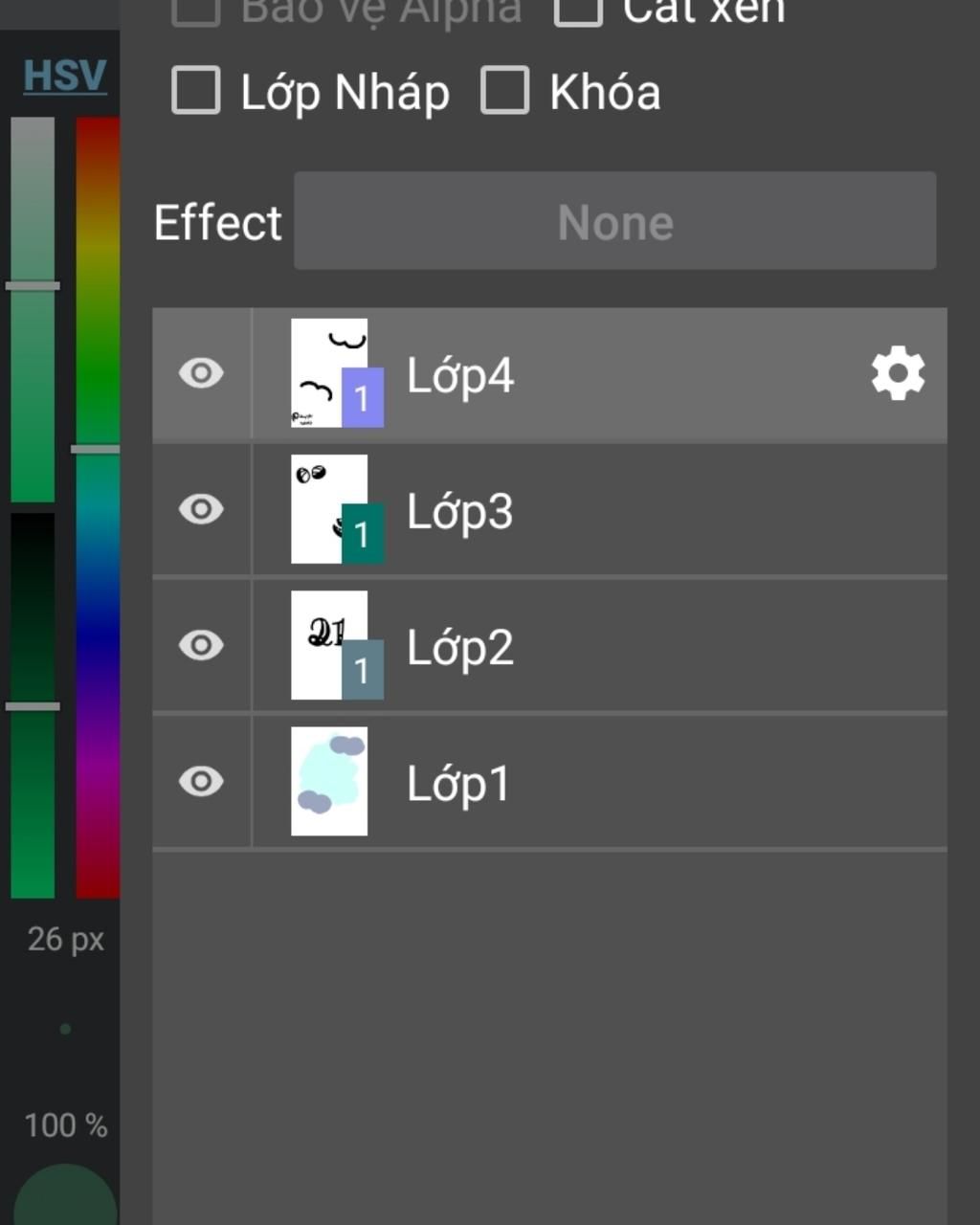Toggle visibility of Lớp2 layer
The image size is (980, 1225).
pyautogui.click(x=201, y=645)
